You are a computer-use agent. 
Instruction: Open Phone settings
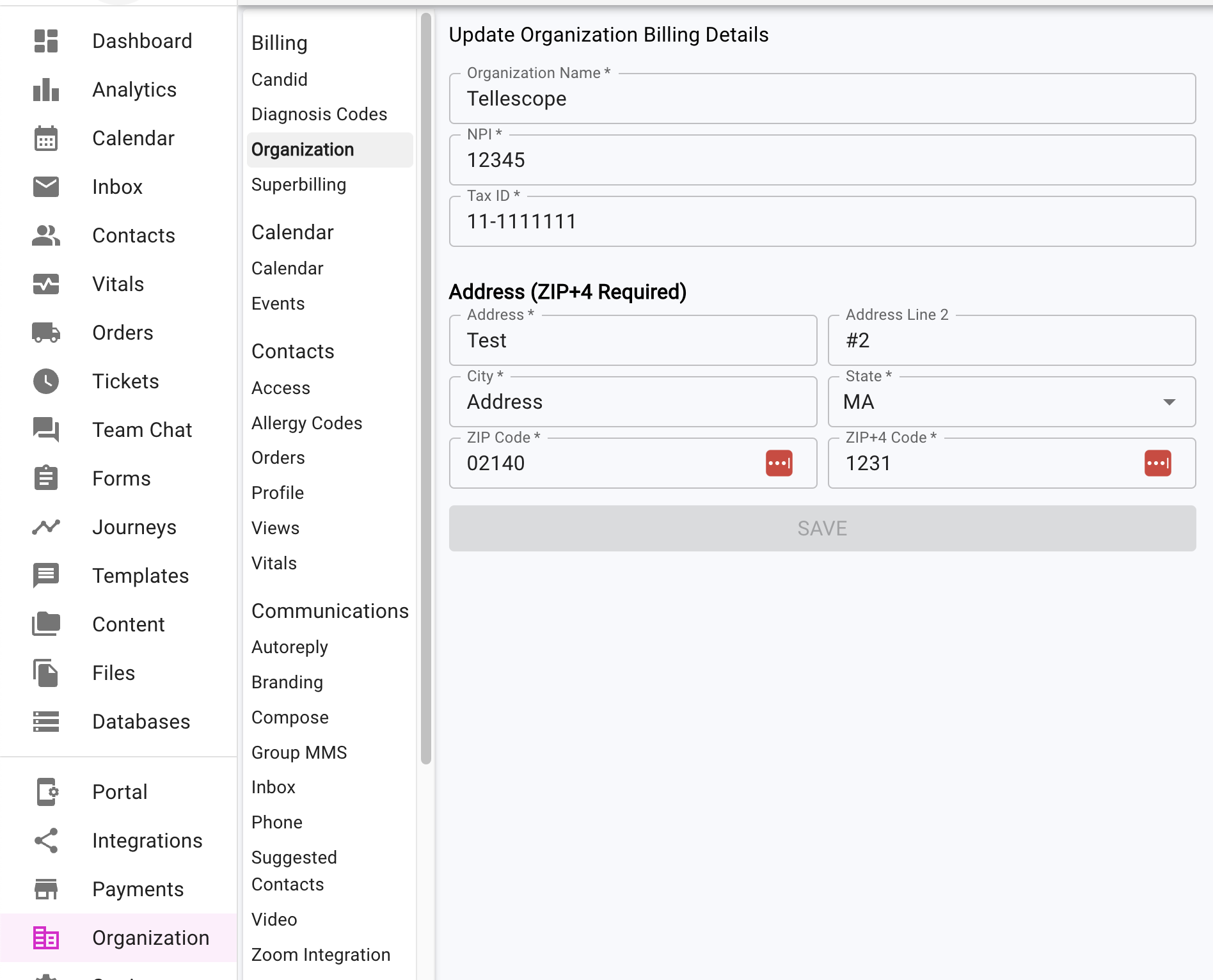point(277,823)
